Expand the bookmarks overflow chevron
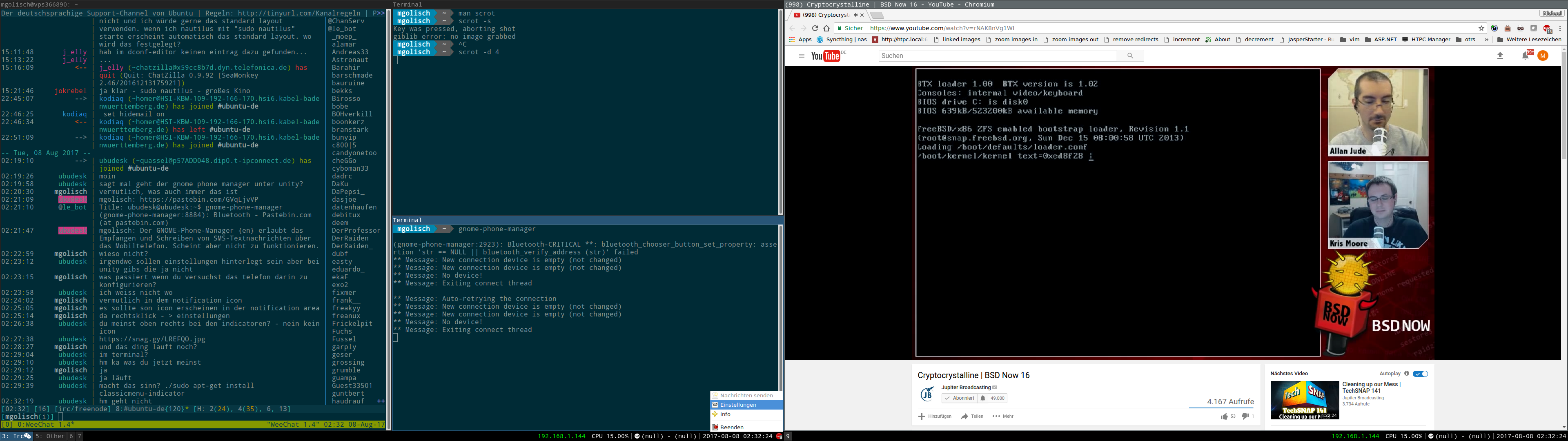Screen dimensions: 1568x441 [x=1486, y=40]
